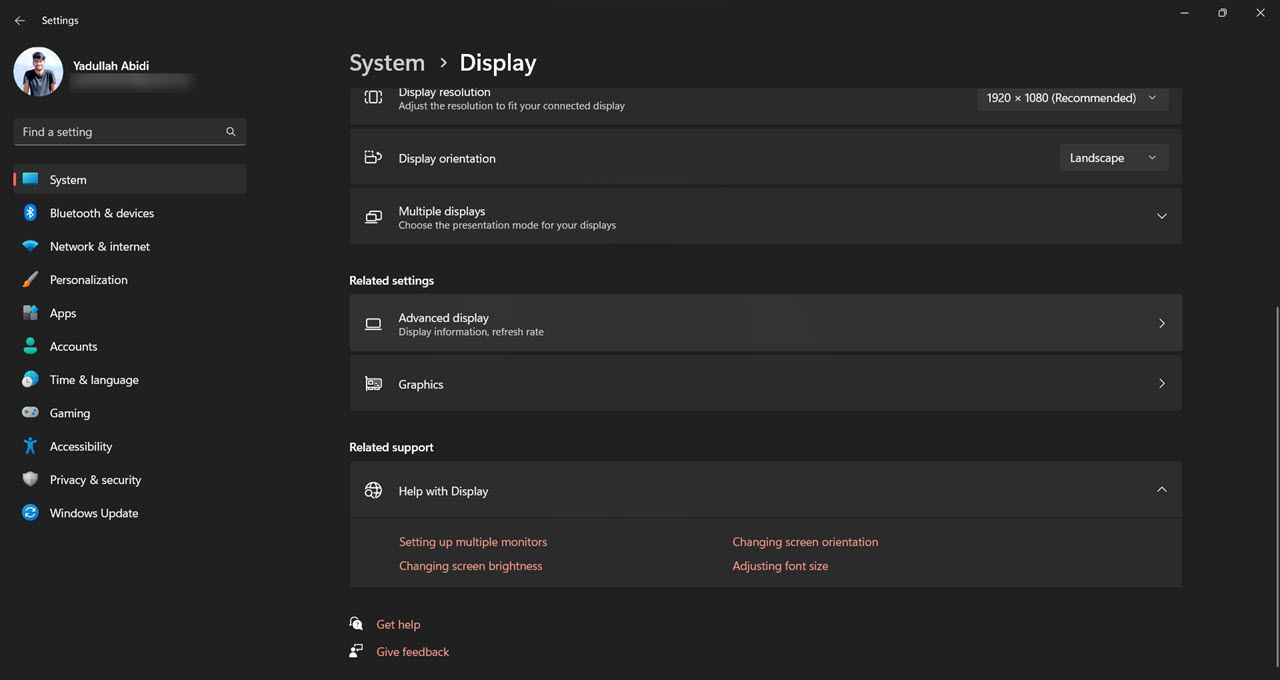The height and width of the screenshot is (680, 1280).
Task: Select the Accounts icon
Action: pos(30,346)
